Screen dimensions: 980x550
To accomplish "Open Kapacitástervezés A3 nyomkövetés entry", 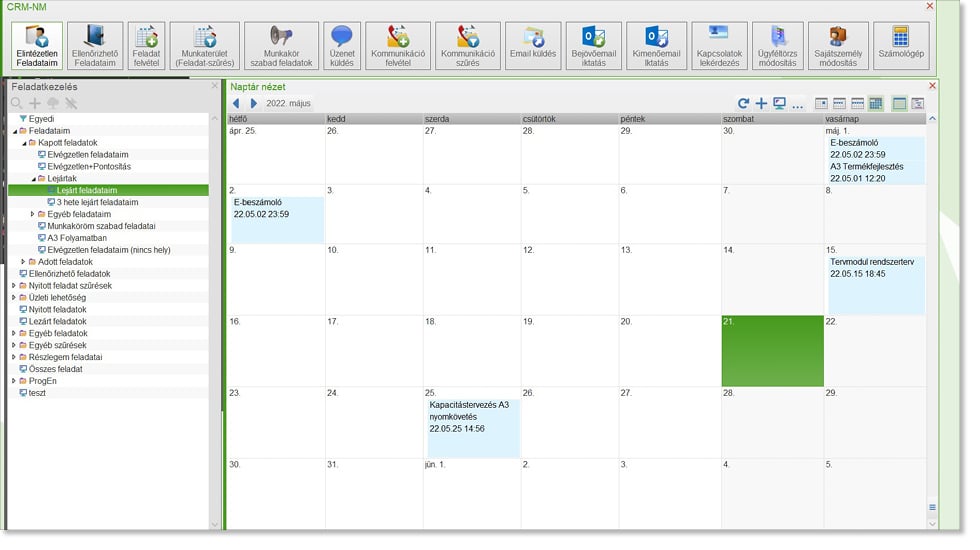I will coord(473,428).
